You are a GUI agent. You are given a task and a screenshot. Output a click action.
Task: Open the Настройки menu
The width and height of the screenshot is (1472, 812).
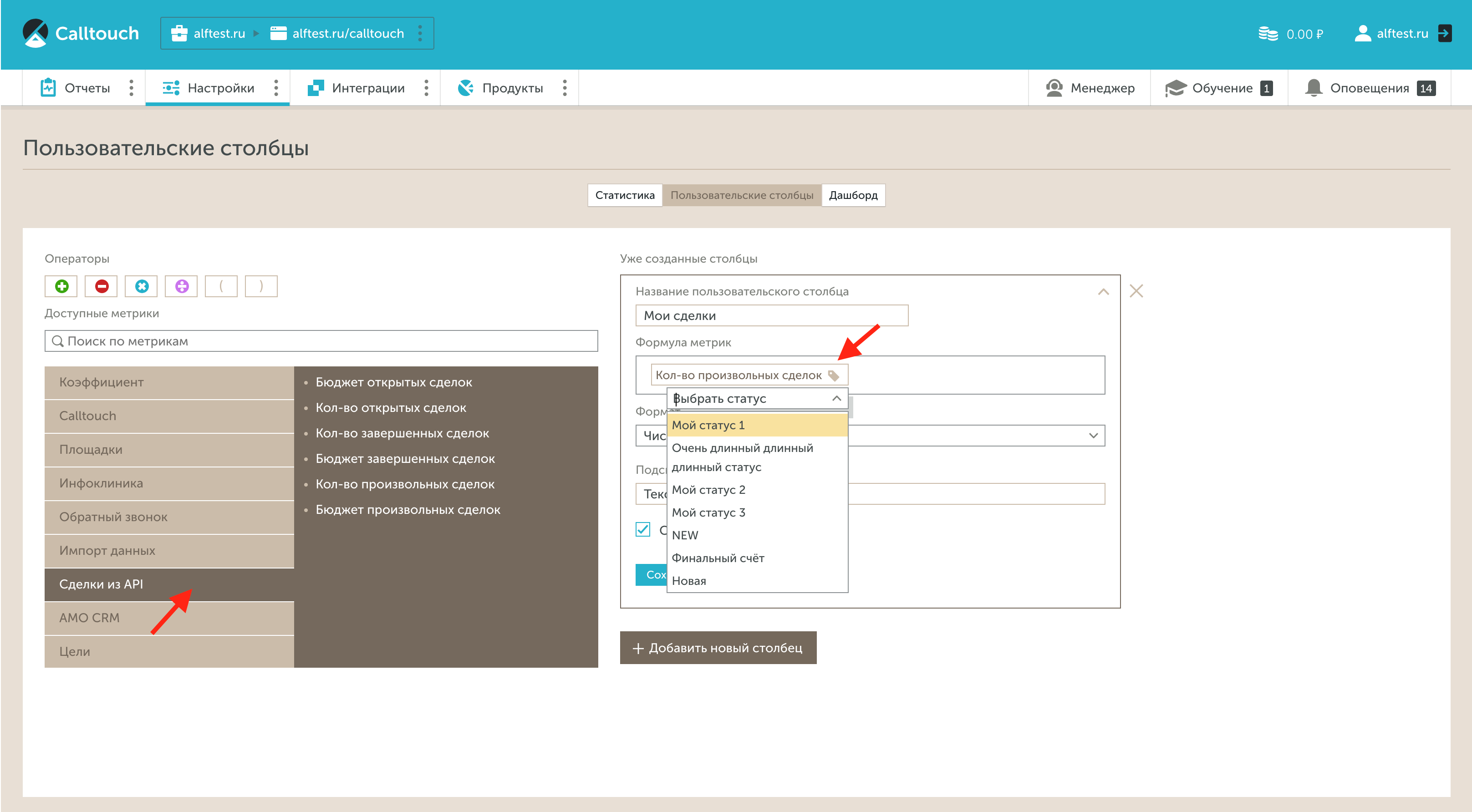[220, 88]
